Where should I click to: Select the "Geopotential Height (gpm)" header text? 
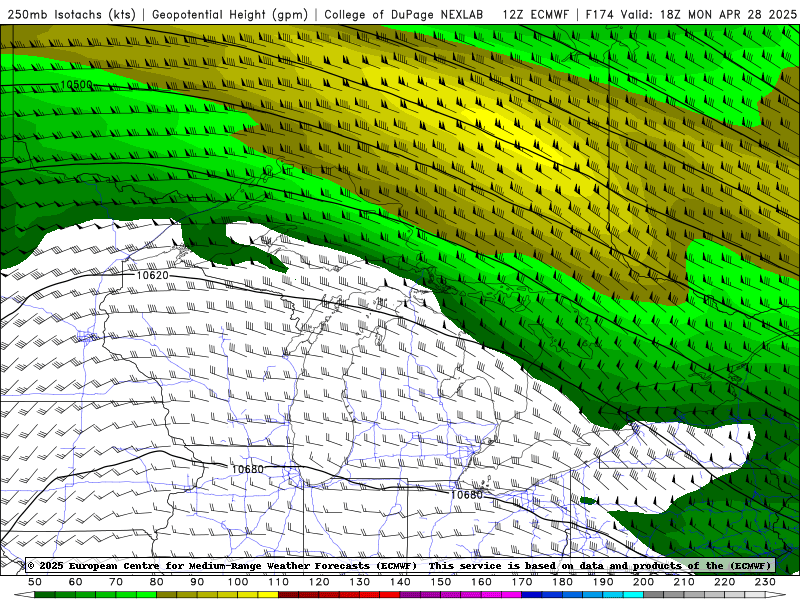230,14
